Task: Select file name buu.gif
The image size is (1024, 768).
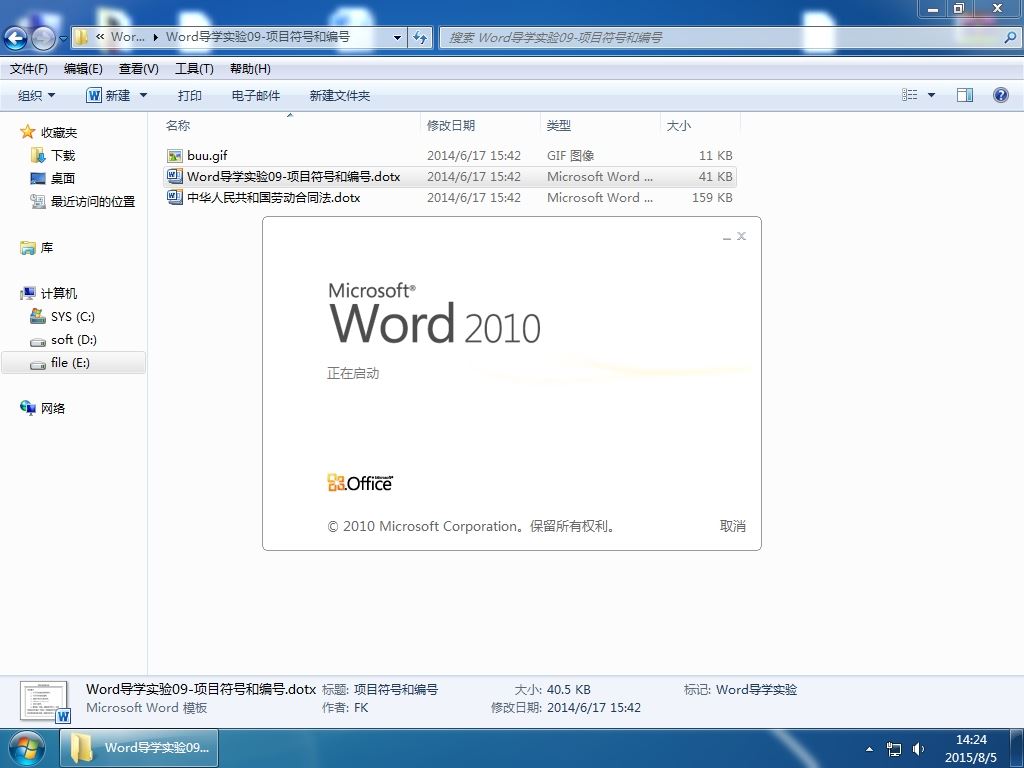Action: pyautogui.click(x=207, y=155)
